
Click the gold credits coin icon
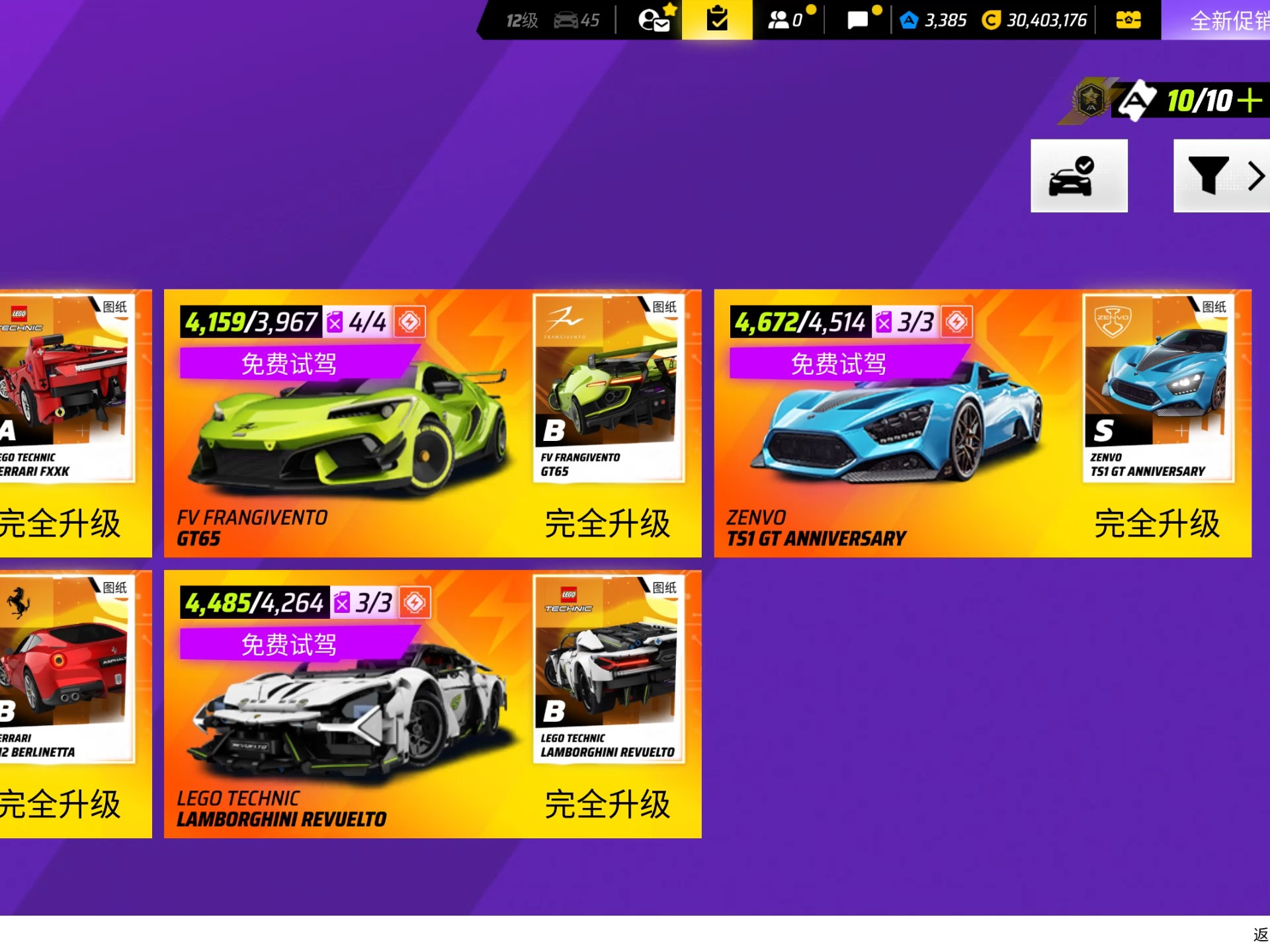point(991,20)
